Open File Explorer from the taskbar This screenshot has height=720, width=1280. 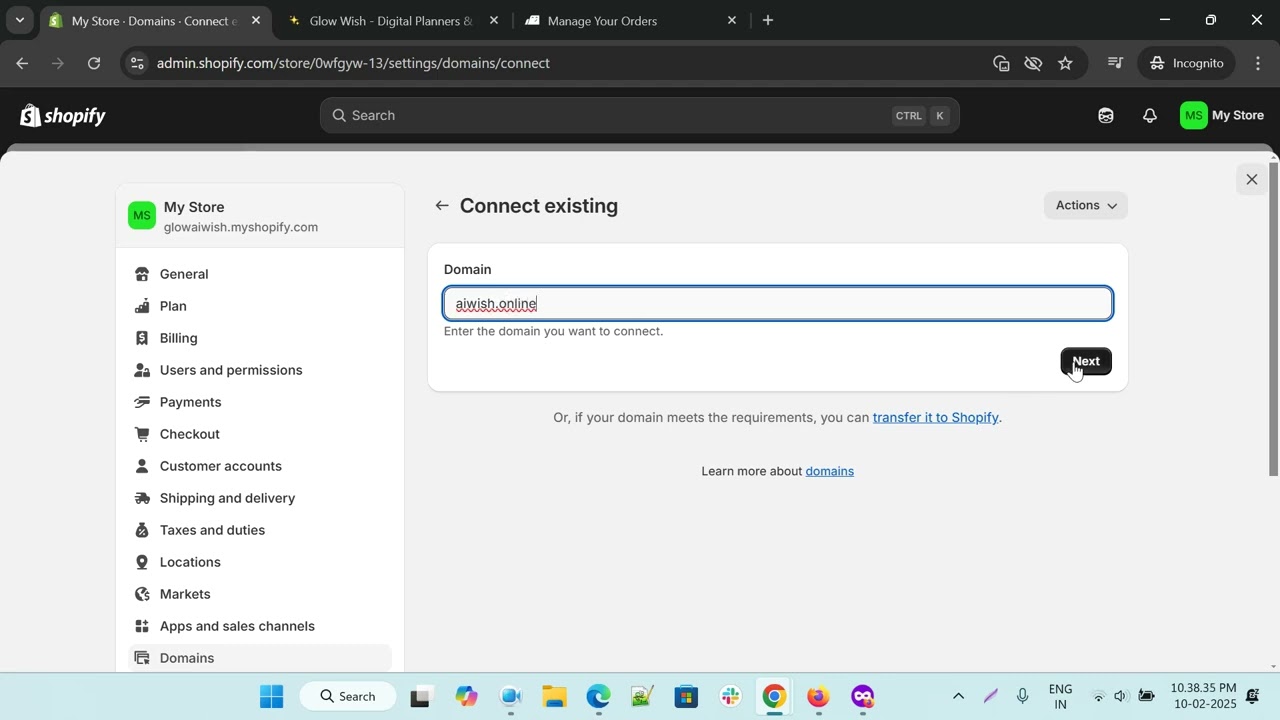point(554,696)
